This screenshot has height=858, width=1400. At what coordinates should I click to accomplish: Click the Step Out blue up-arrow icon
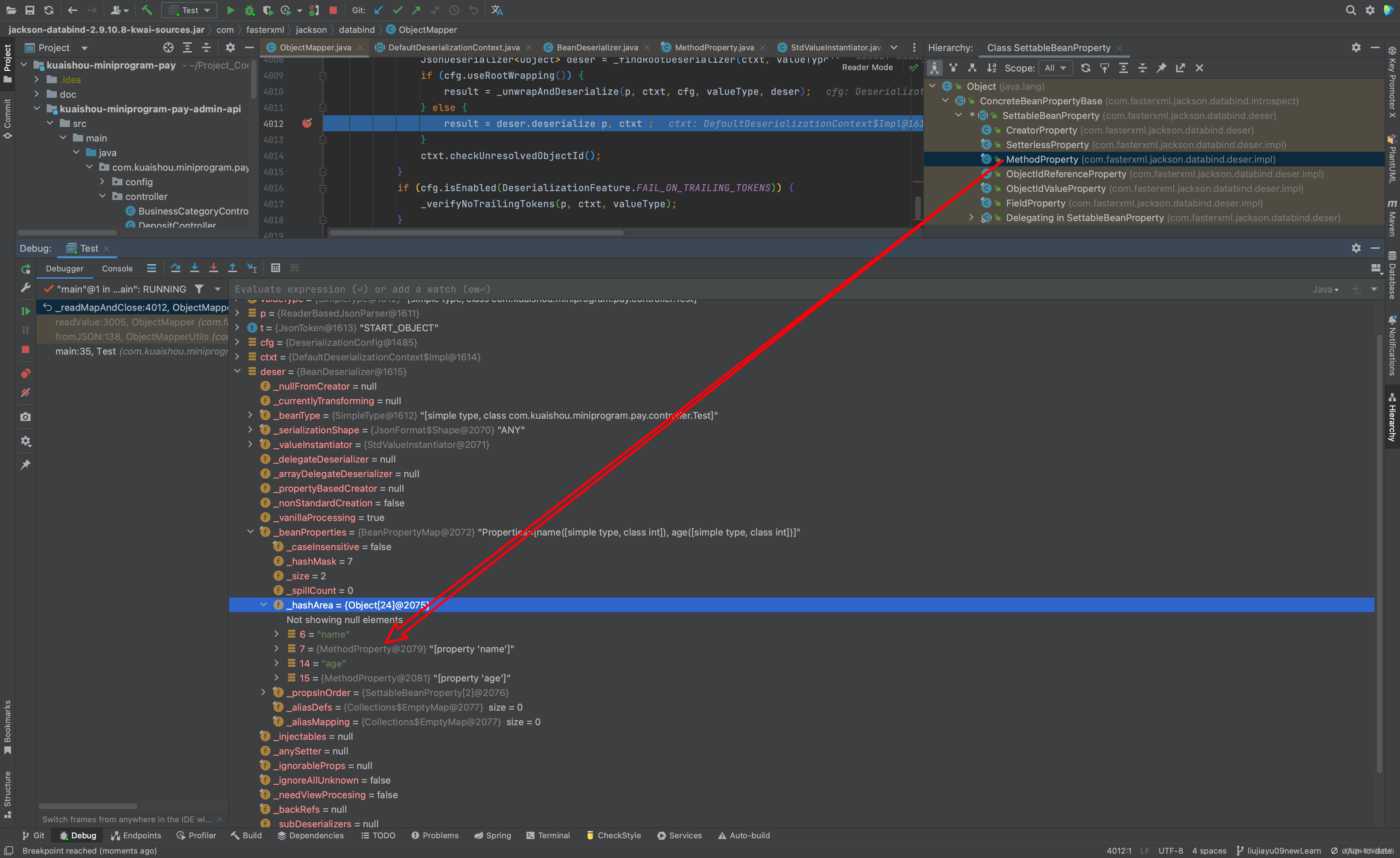click(x=232, y=268)
